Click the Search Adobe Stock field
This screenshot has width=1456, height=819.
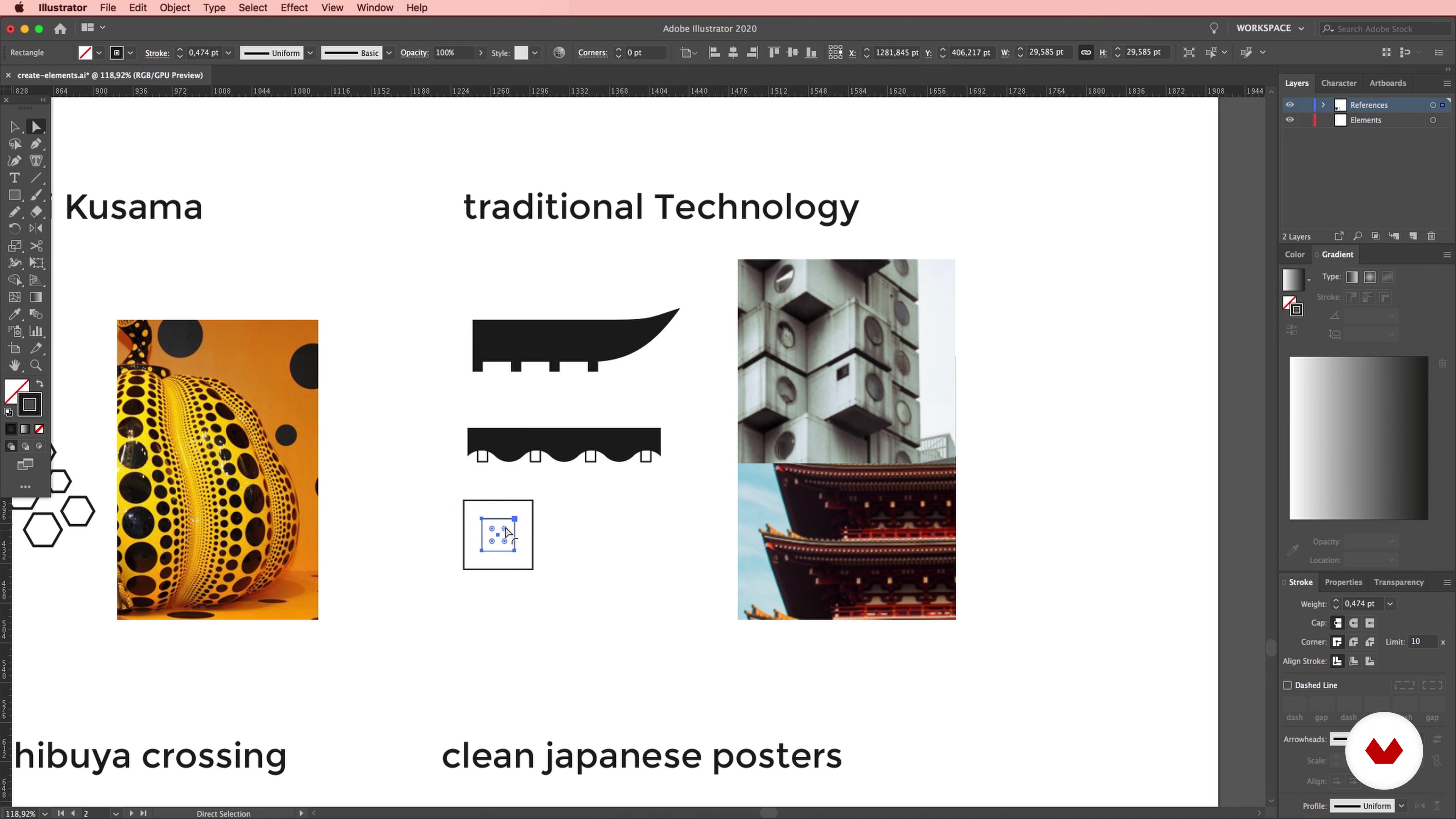point(1386,29)
